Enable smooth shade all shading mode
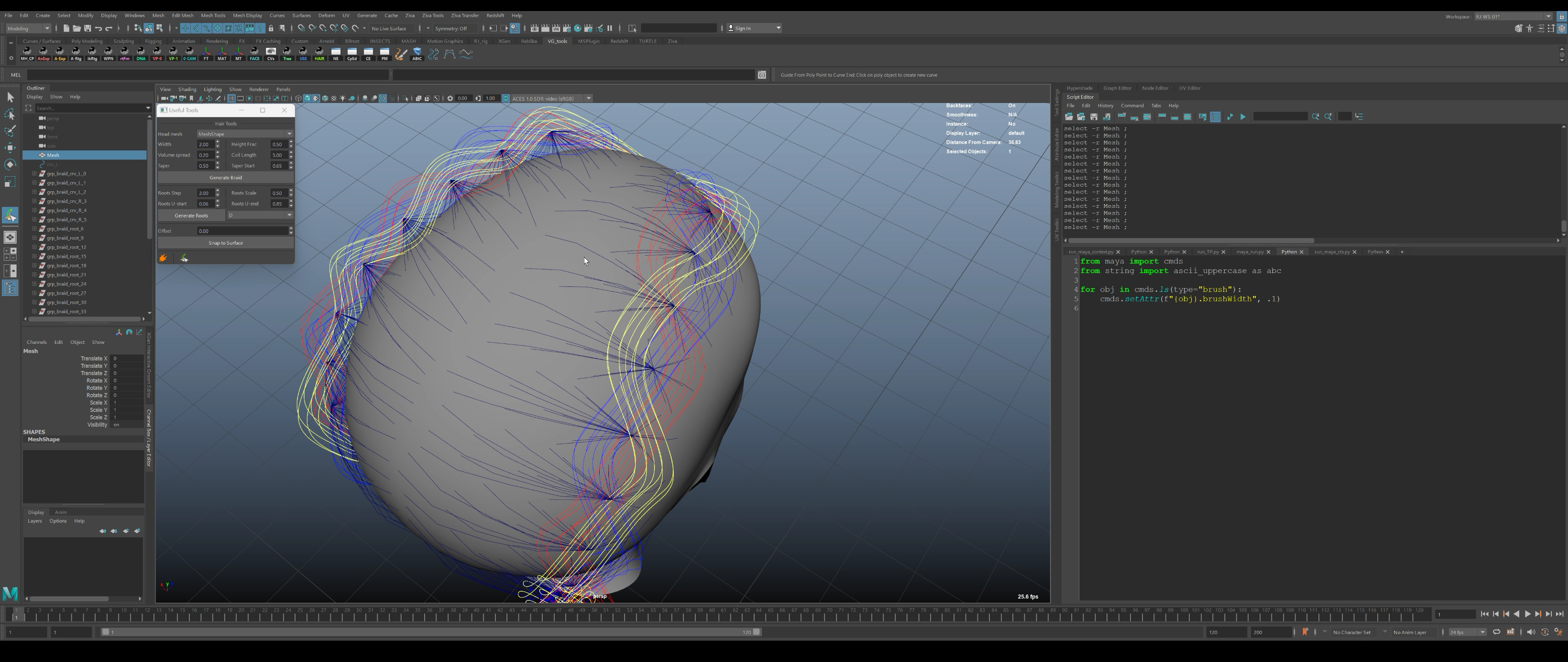Image resolution: width=1568 pixels, height=662 pixels. tap(308, 98)
